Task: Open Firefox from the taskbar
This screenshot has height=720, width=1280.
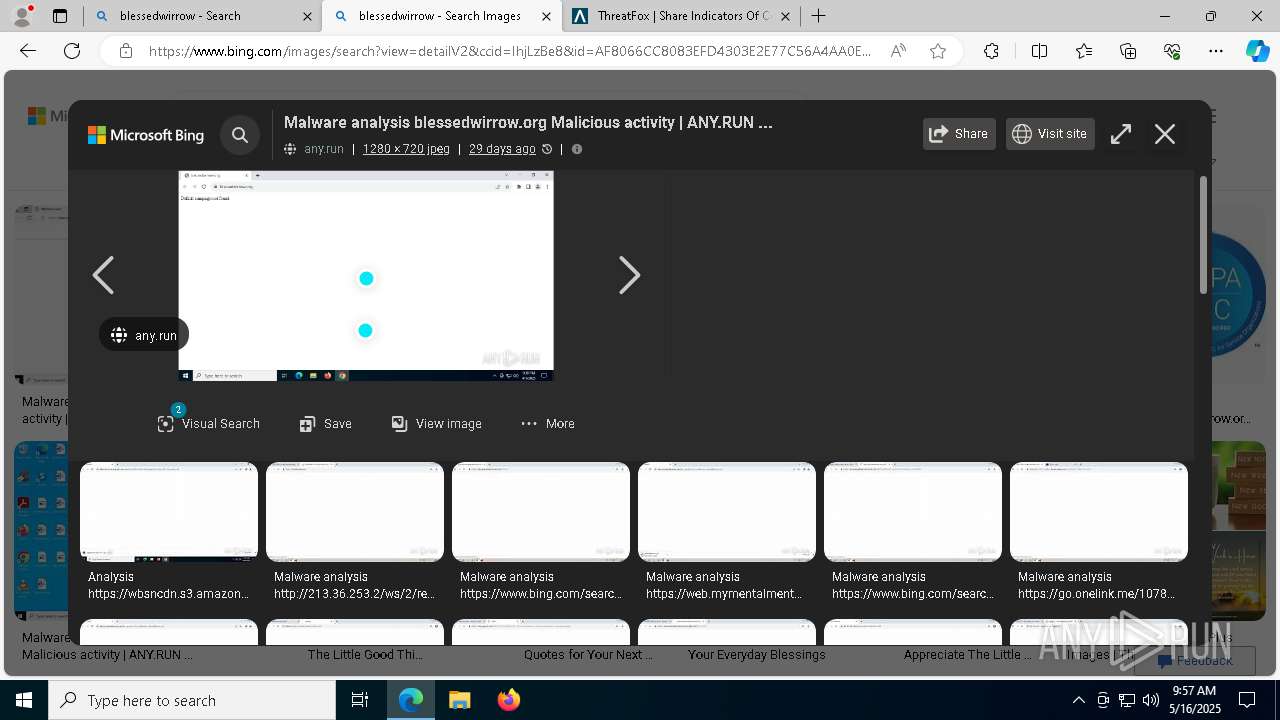Action: [x=508, y=700]
